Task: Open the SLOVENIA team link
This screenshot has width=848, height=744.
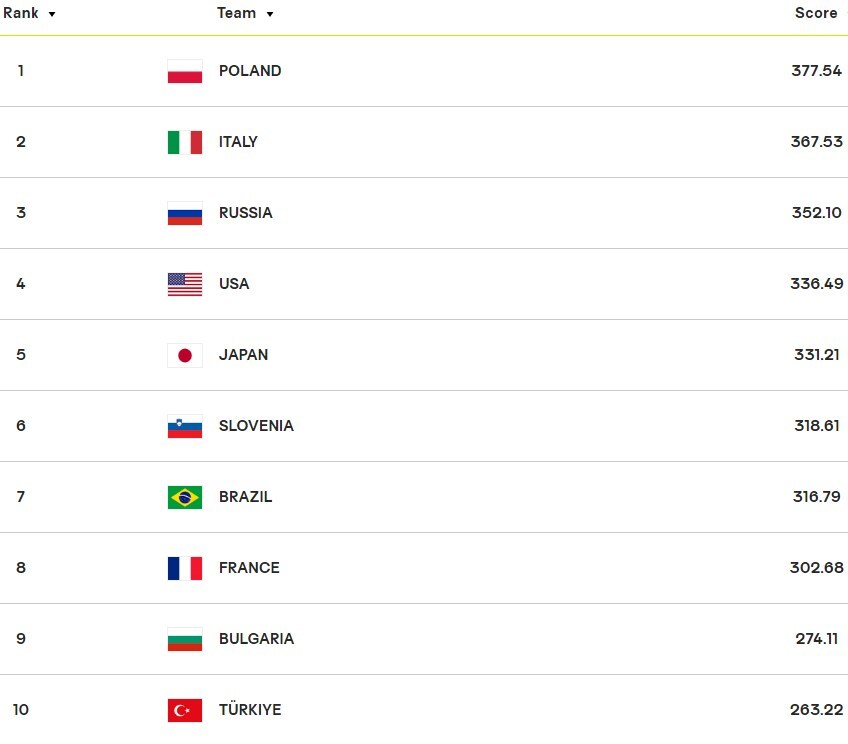Action: (256, 426)
